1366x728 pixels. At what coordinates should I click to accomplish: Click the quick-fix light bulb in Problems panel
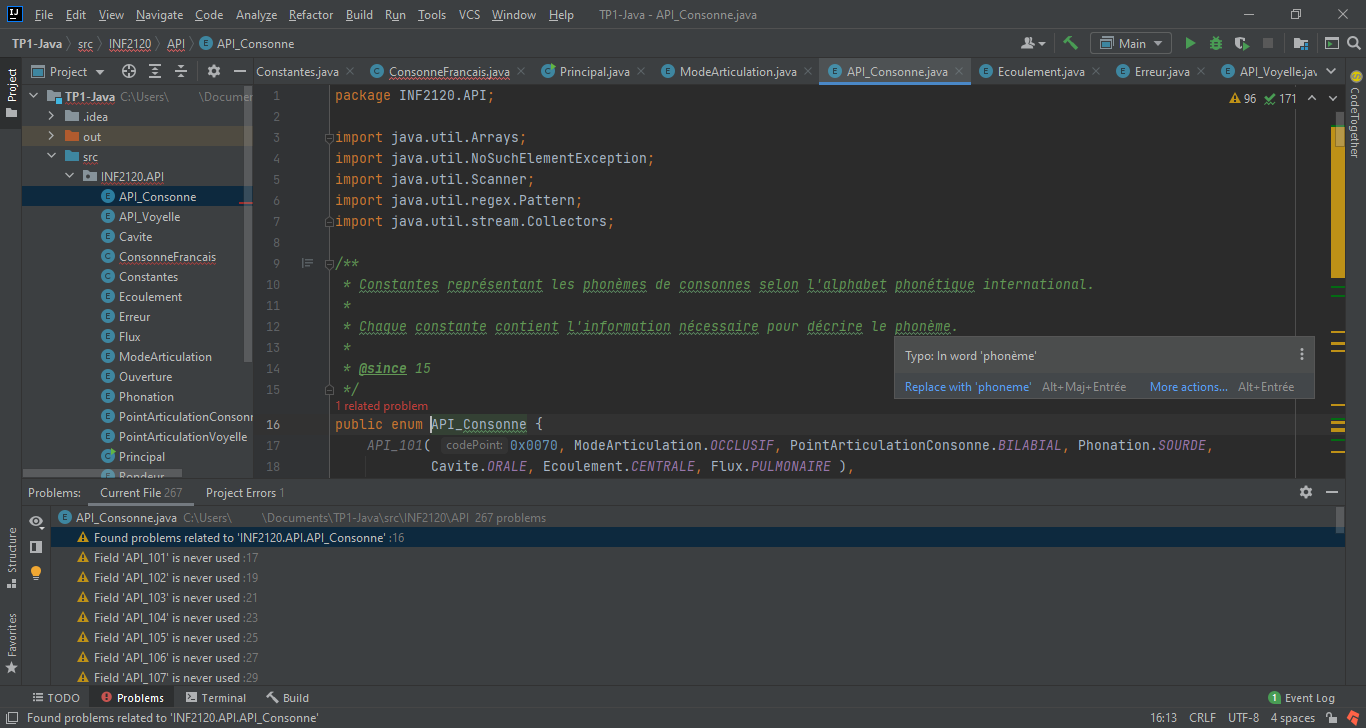click(36, 573)
